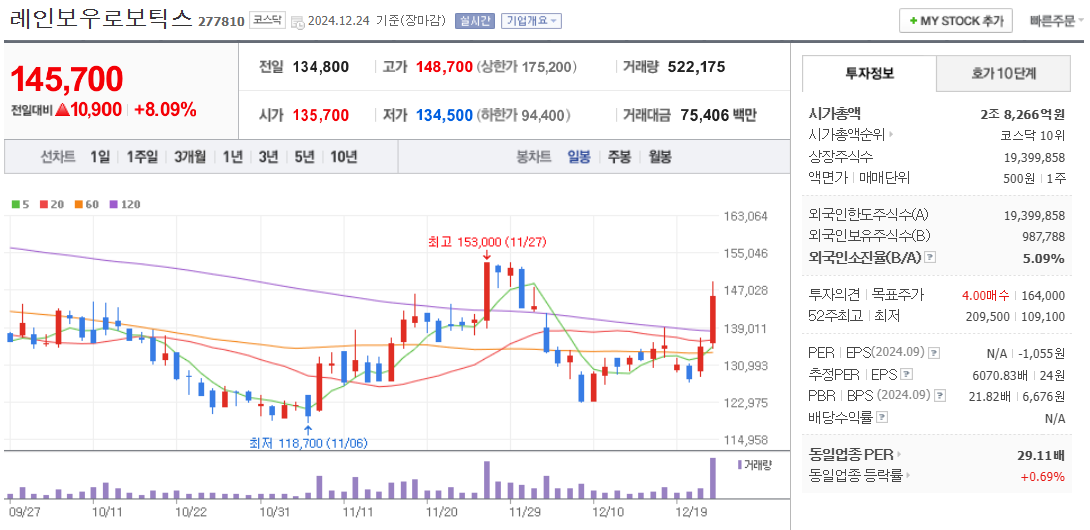The height and width of the screenshot is (530, 1090).
Task: Click the purple 거래량 volume legend
Action: [x=756, y=465]
